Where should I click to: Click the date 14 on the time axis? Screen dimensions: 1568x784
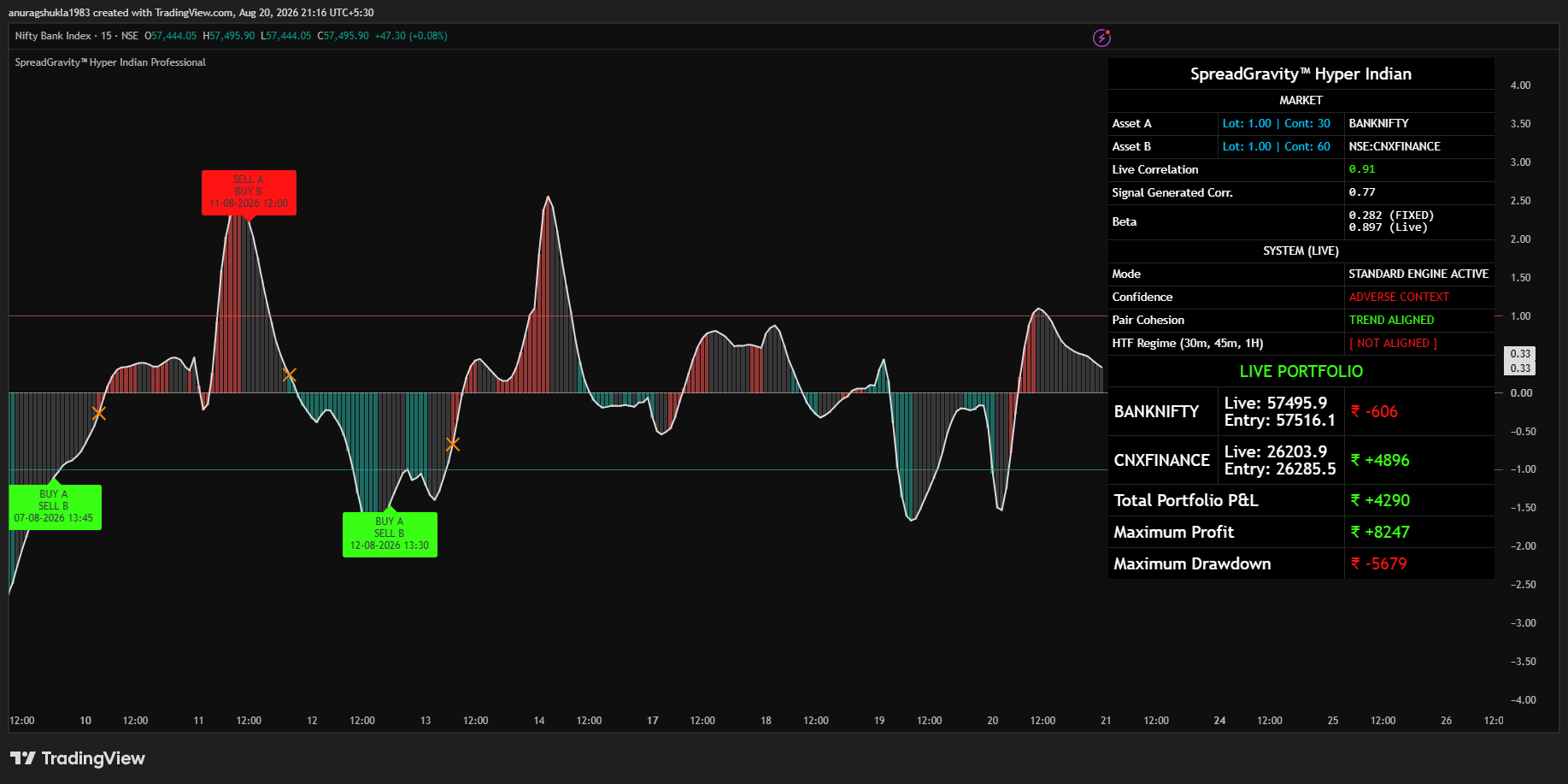point(539,721)
